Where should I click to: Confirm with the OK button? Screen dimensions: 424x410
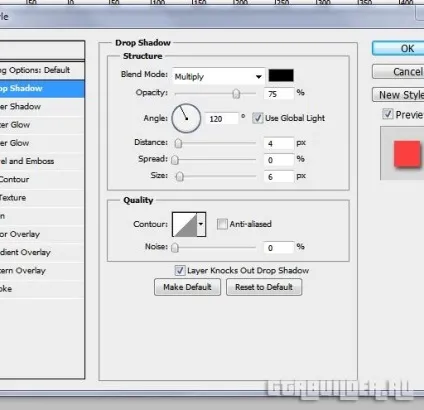pyautogui.click(x=398, y=48)
